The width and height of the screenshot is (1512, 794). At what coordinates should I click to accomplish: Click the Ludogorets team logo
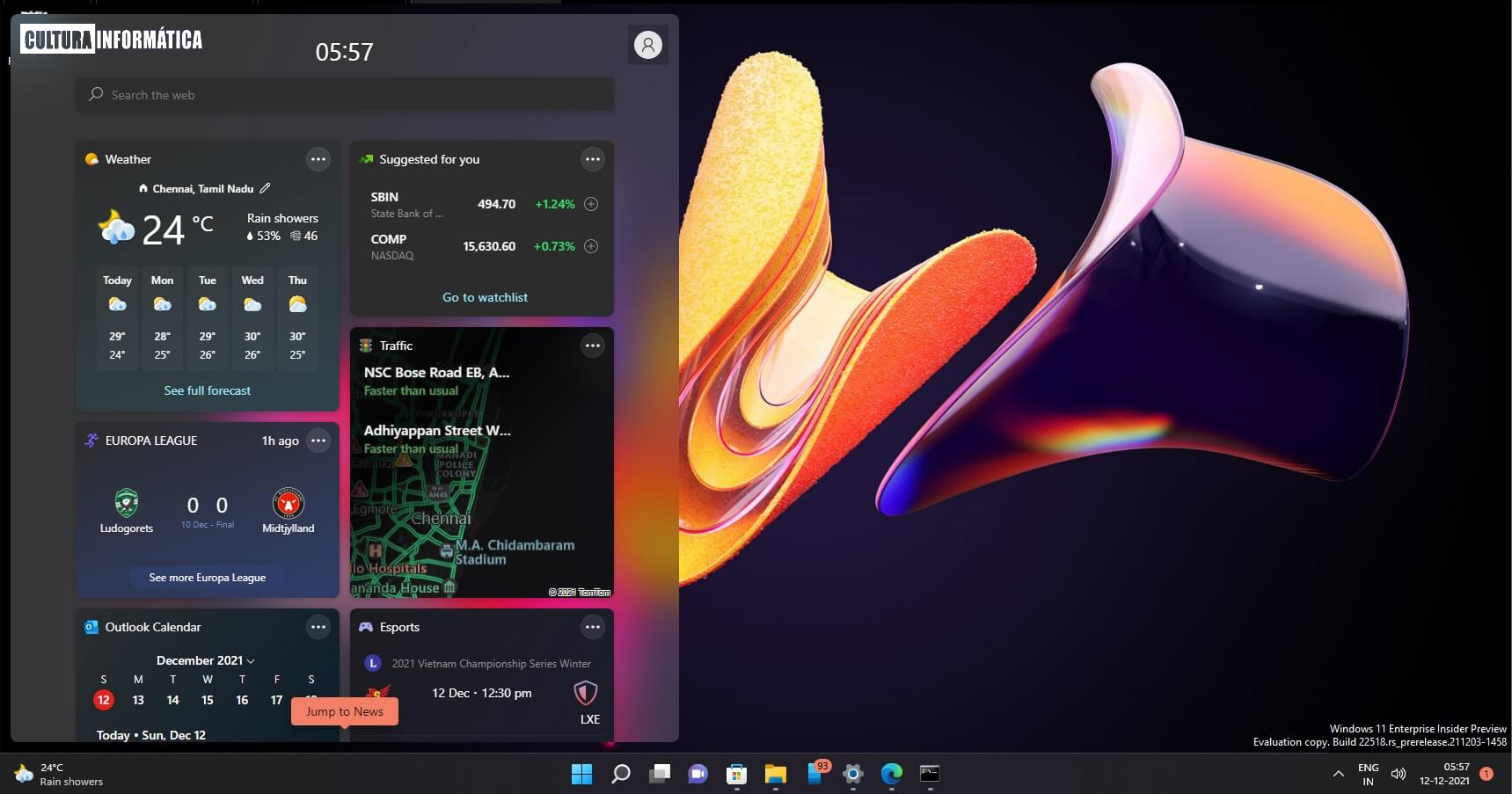(x=127, y=503)
